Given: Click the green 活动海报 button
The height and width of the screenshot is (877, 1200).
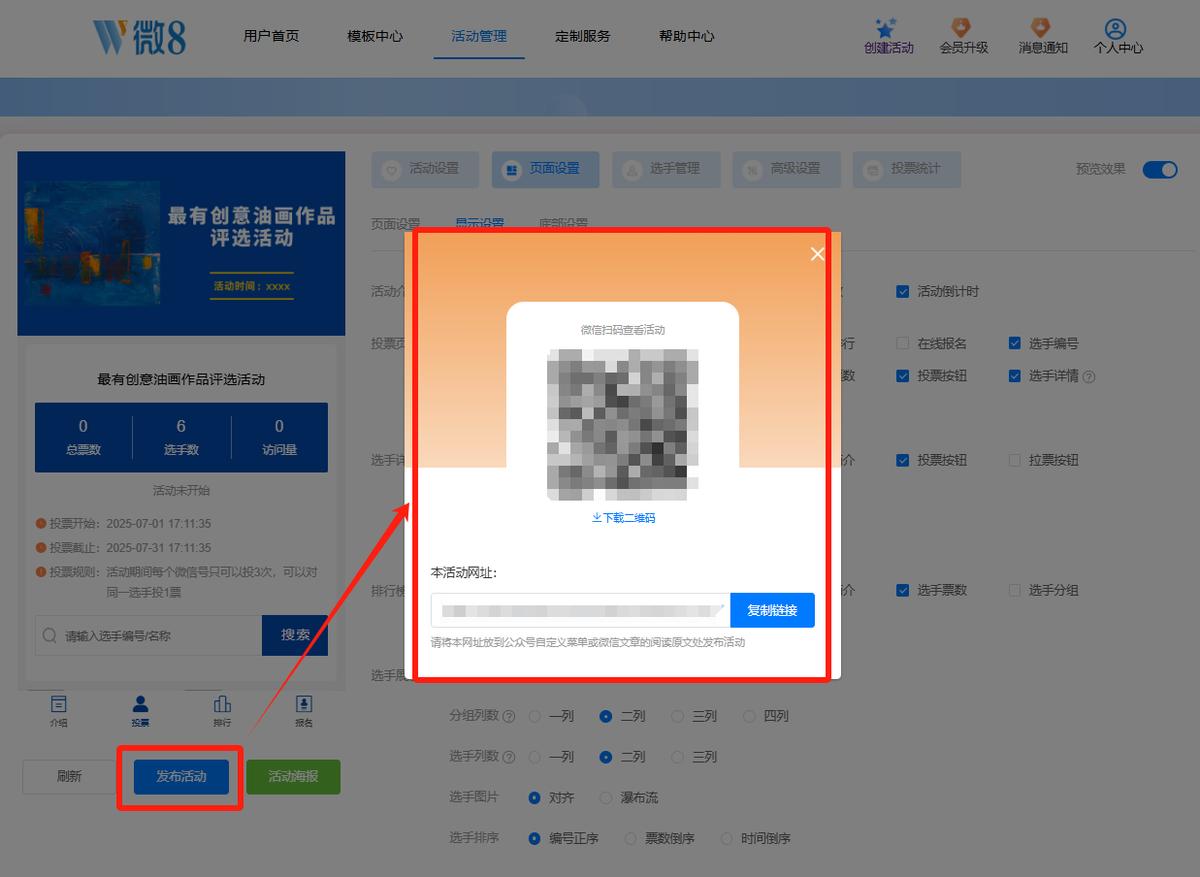Looking at the screenshot, I should point(293,777).
